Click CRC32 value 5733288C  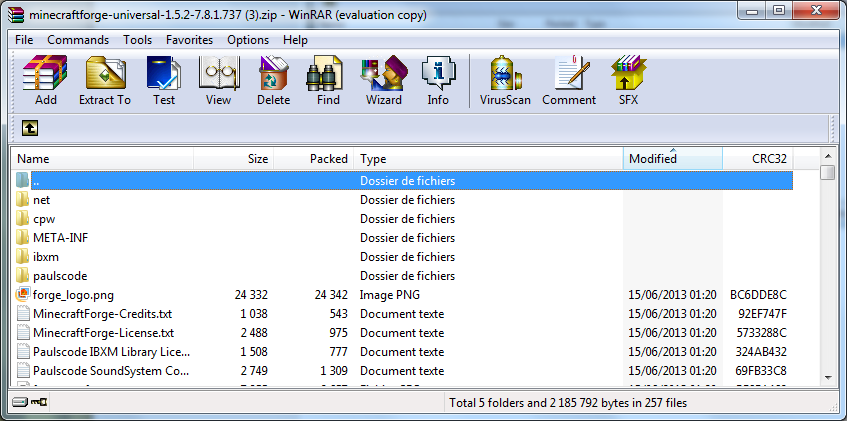tap(762, 333)
